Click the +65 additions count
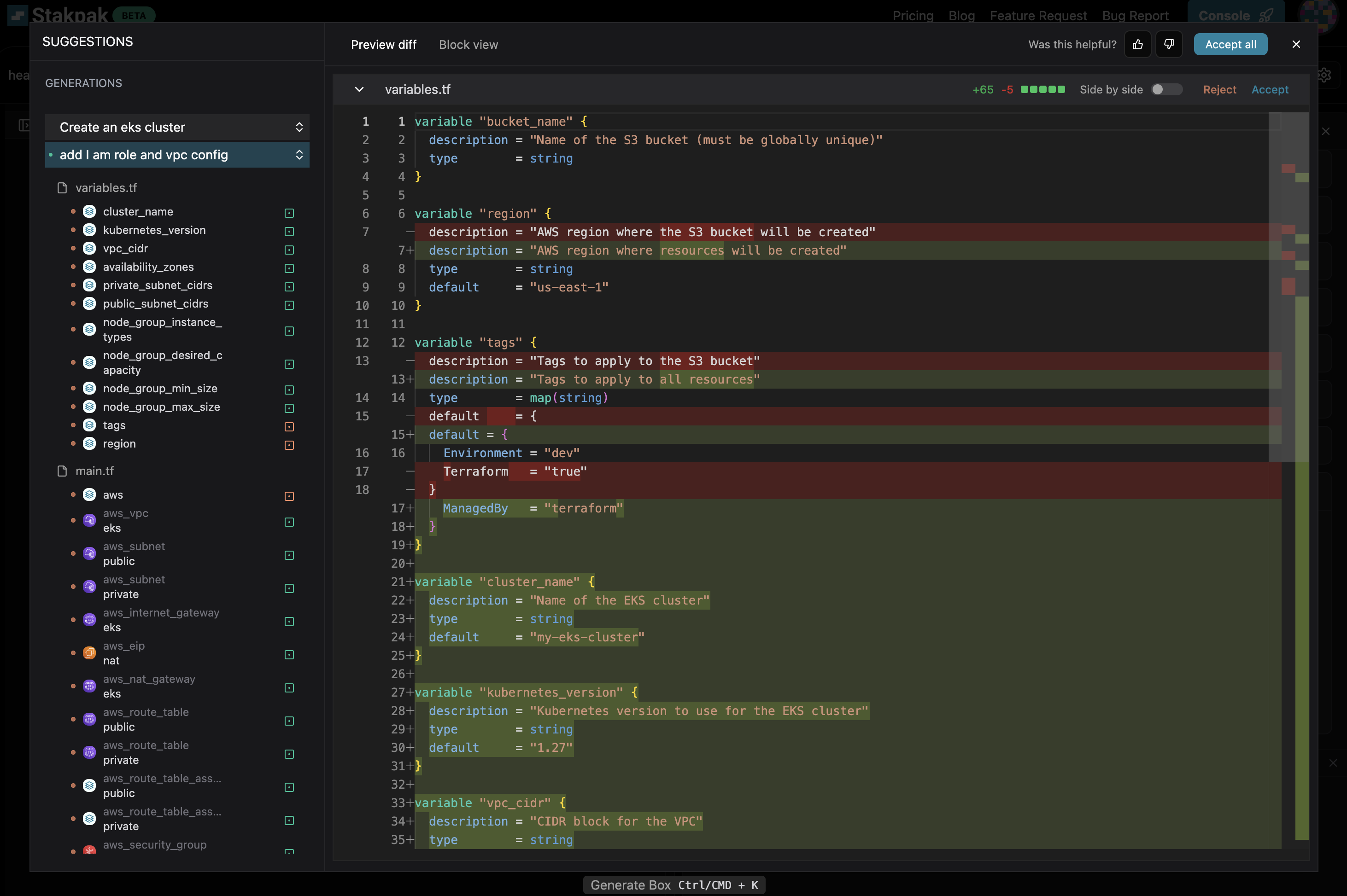This screenshot has height=896, width=1347. pos(983,90)
